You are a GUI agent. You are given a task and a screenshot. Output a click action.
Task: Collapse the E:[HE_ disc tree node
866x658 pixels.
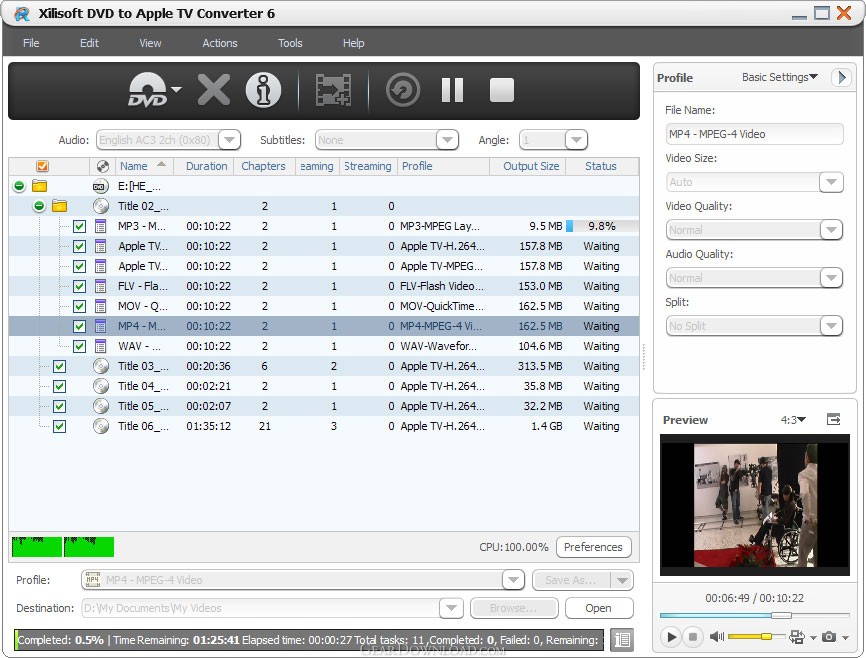[19, 186]
